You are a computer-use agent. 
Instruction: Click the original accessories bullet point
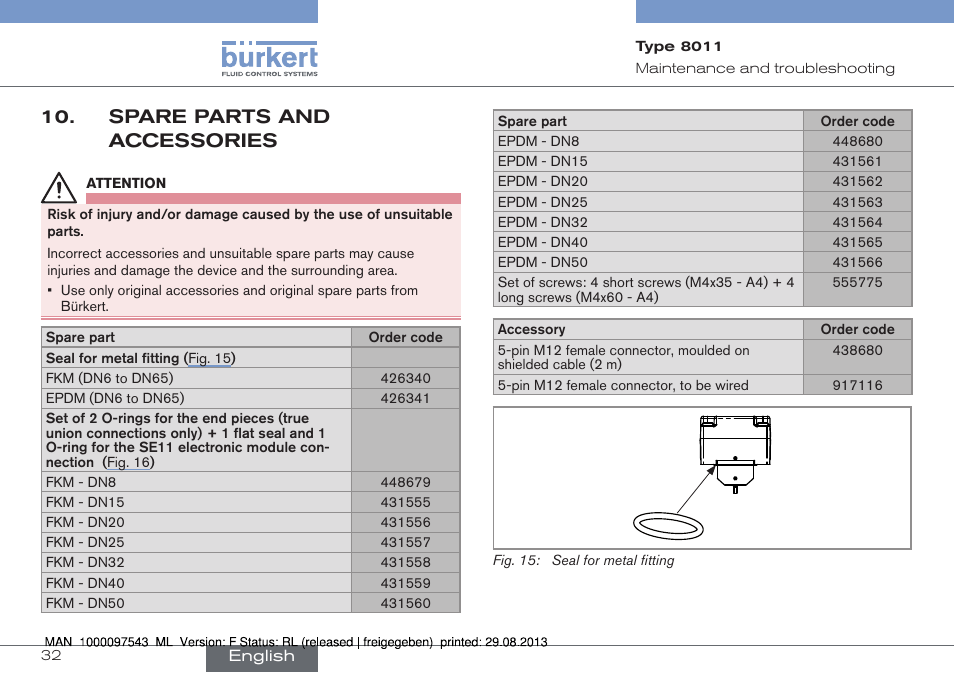coord(239,298)
